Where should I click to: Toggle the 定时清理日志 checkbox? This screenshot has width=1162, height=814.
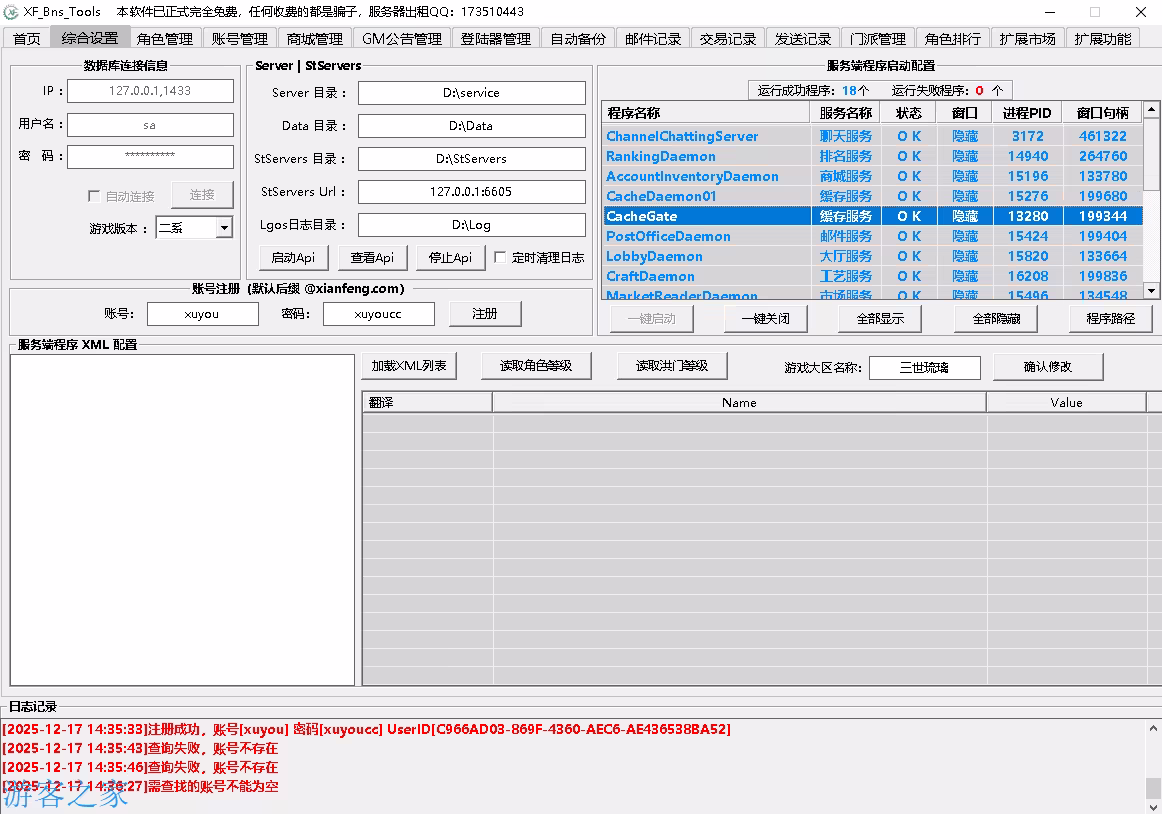[501, 257]
